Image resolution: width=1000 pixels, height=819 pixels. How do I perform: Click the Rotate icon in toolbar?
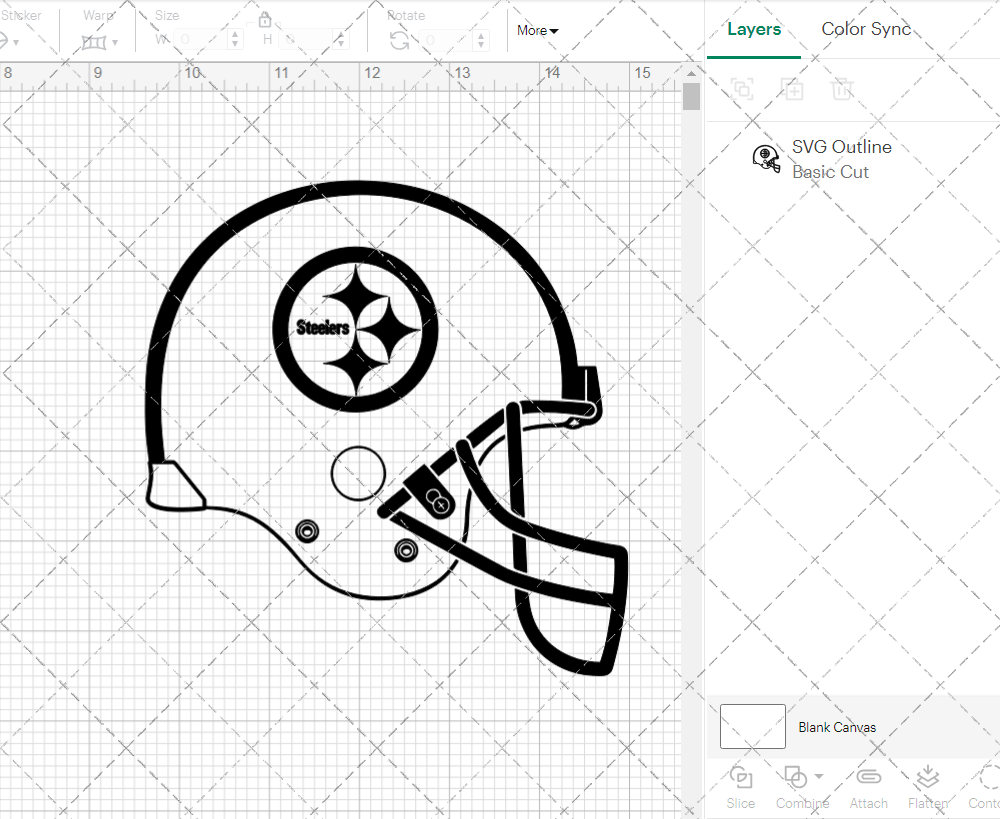point(399,40)
